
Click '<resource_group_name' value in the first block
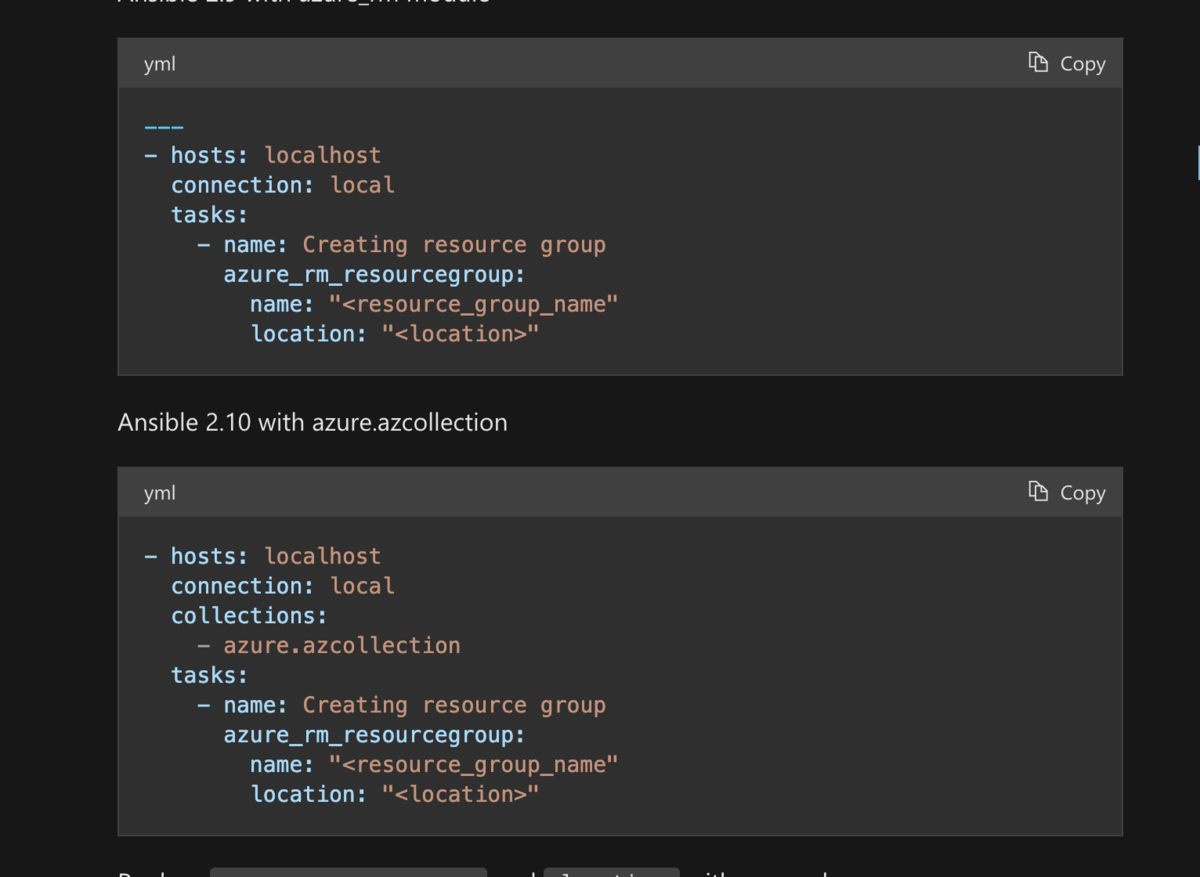pos(474,304)
